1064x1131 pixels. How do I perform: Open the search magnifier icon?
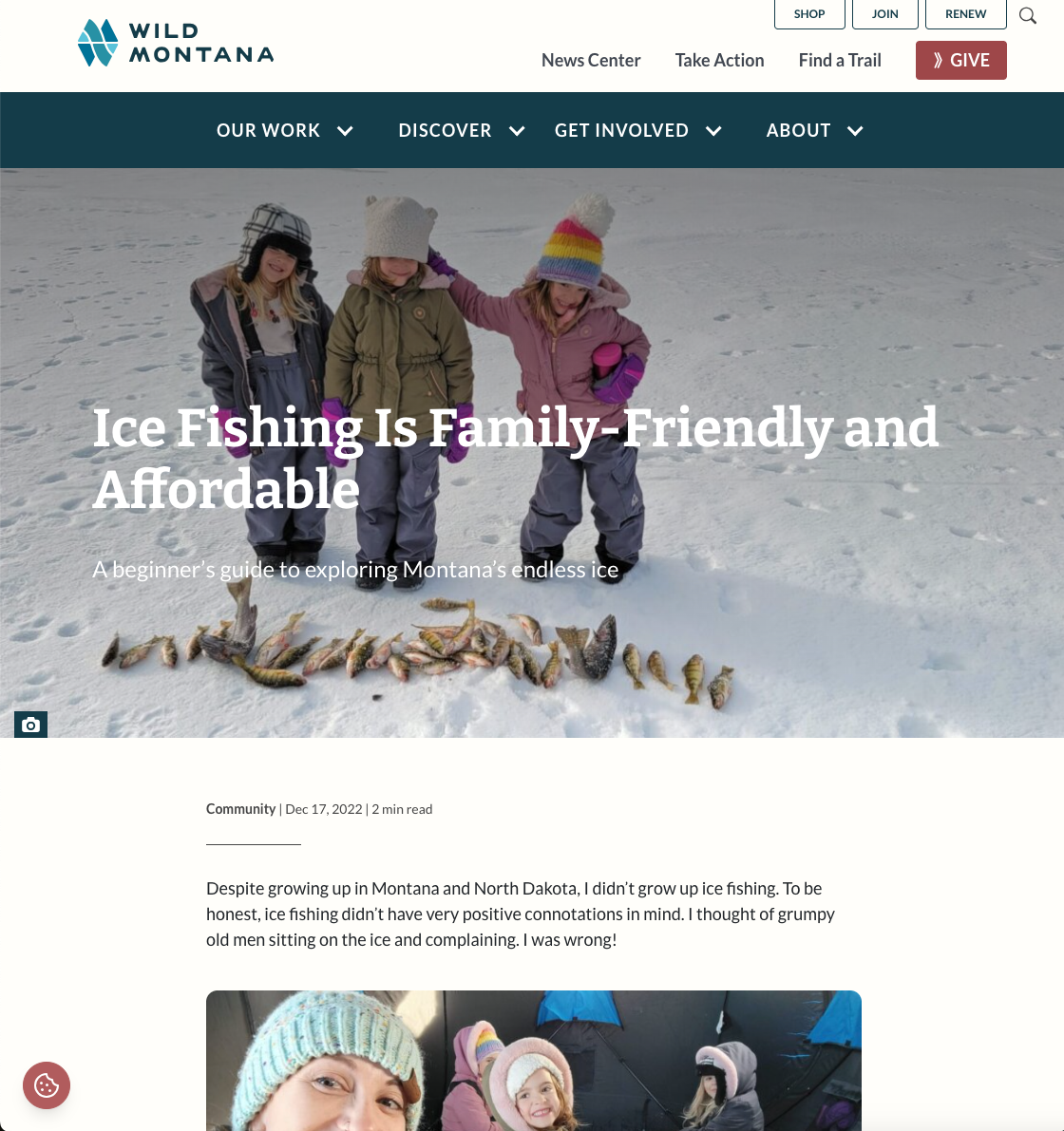[1028, 15]
